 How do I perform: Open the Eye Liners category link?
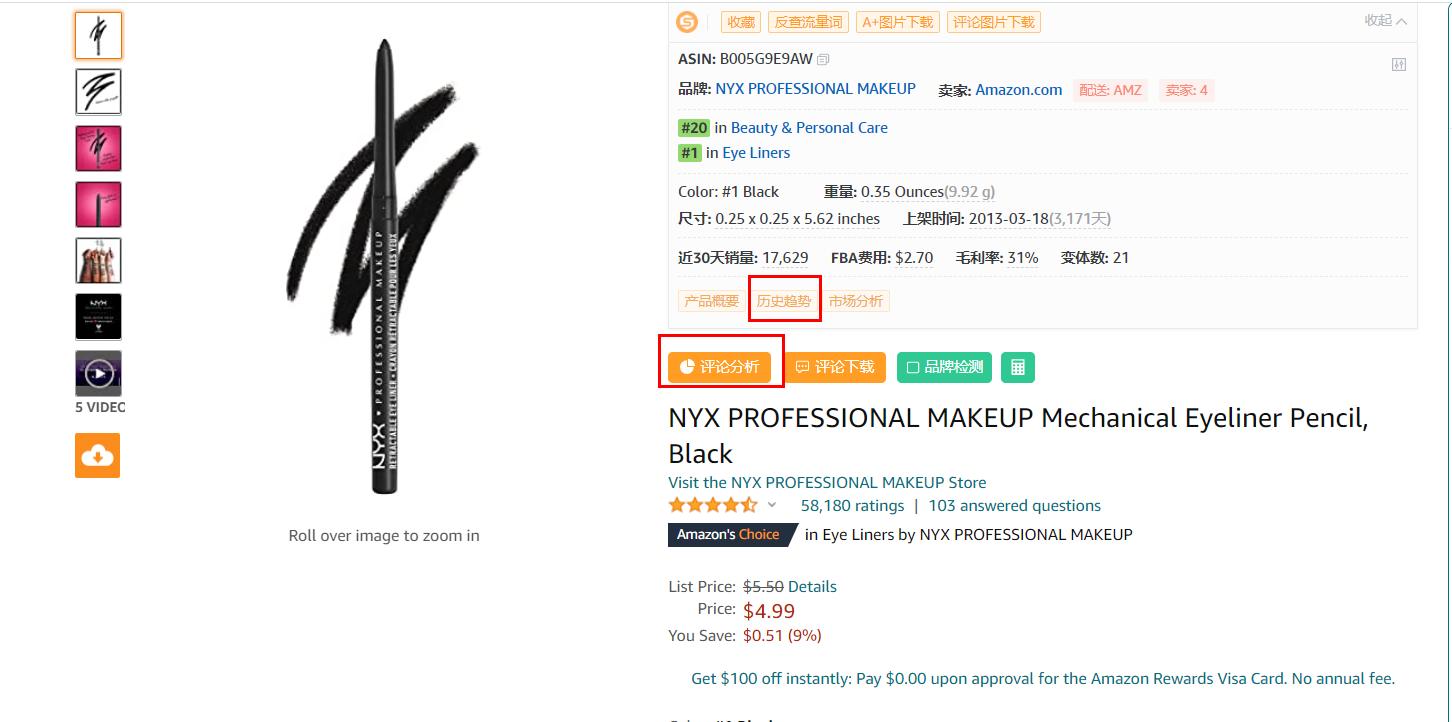[756, 153]
